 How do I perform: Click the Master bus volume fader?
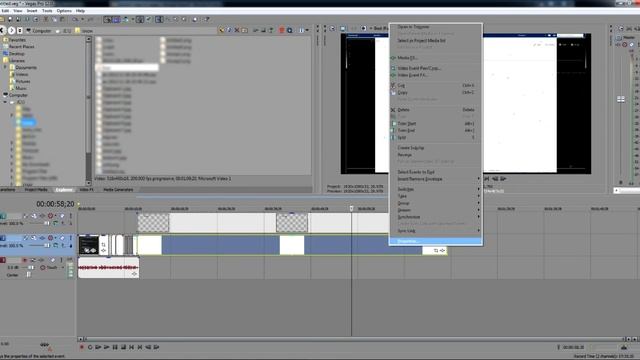(x=621, y=99)
